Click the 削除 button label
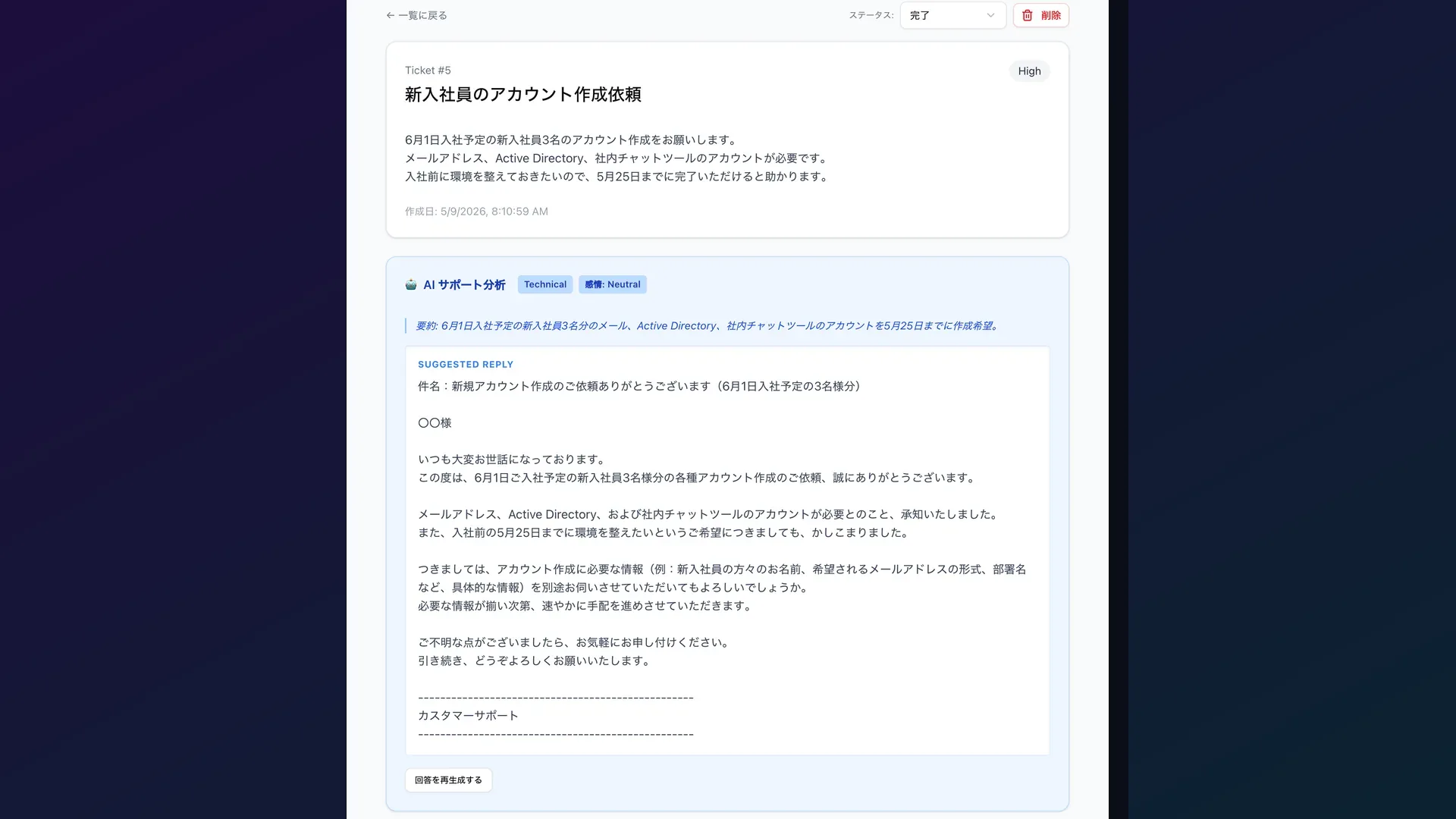The width and height of the screenshot is (1456, 819). pos(1051,15)
